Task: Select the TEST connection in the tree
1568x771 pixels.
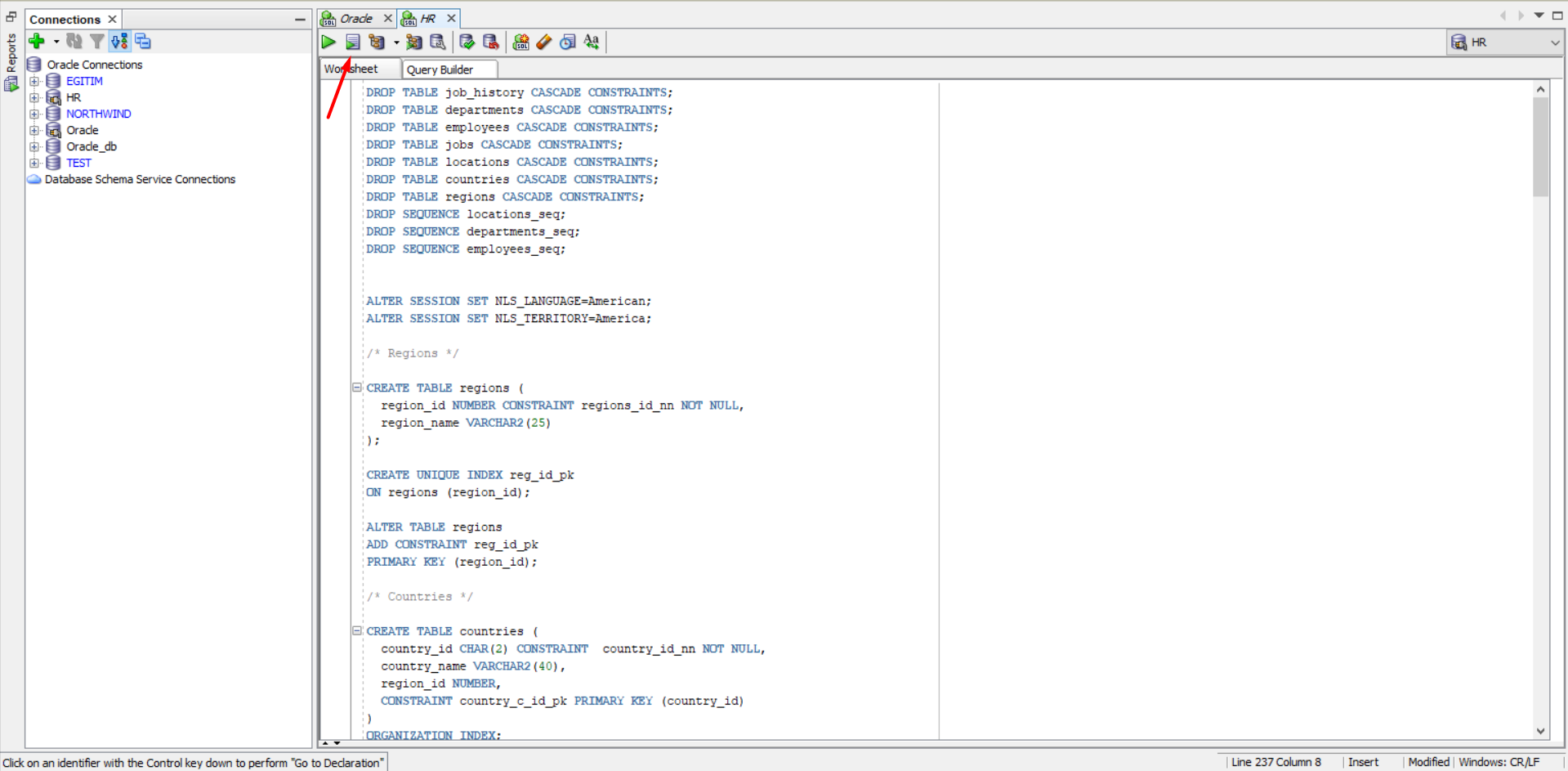Action: (x=79, y=163)
